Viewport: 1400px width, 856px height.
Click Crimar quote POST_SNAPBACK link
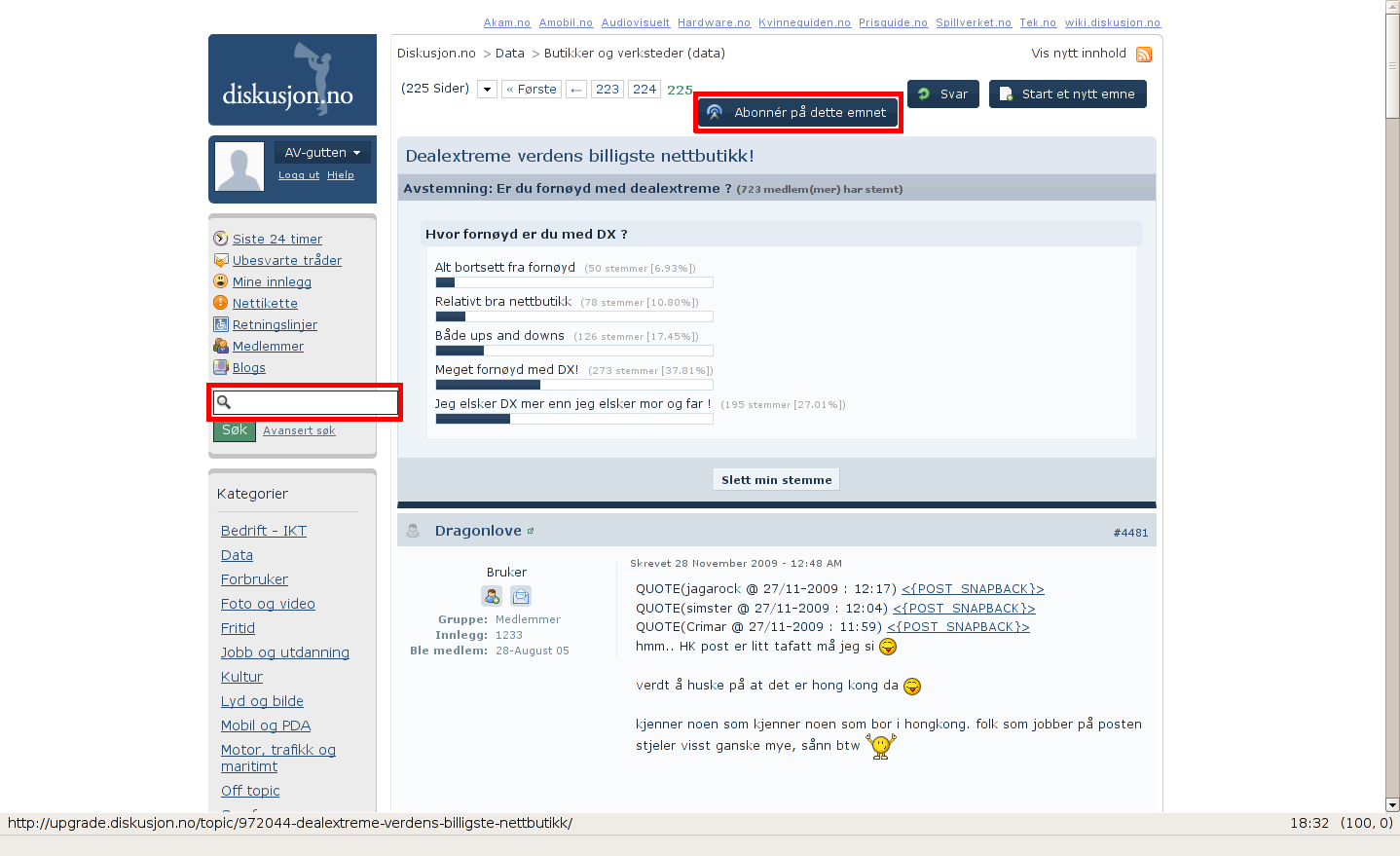click(958, 627)
